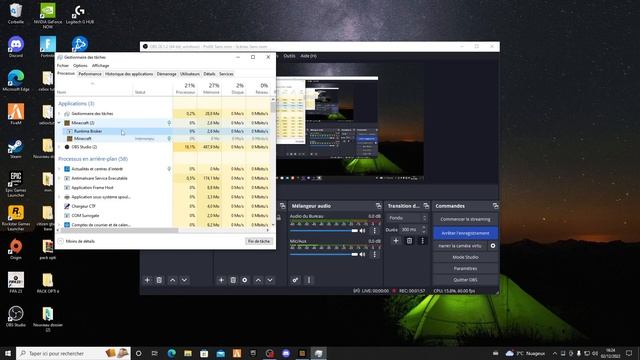This screenshot has height=360, width=640.
Task: Open the Outils menu in OBS
Action: pos(289,56)
